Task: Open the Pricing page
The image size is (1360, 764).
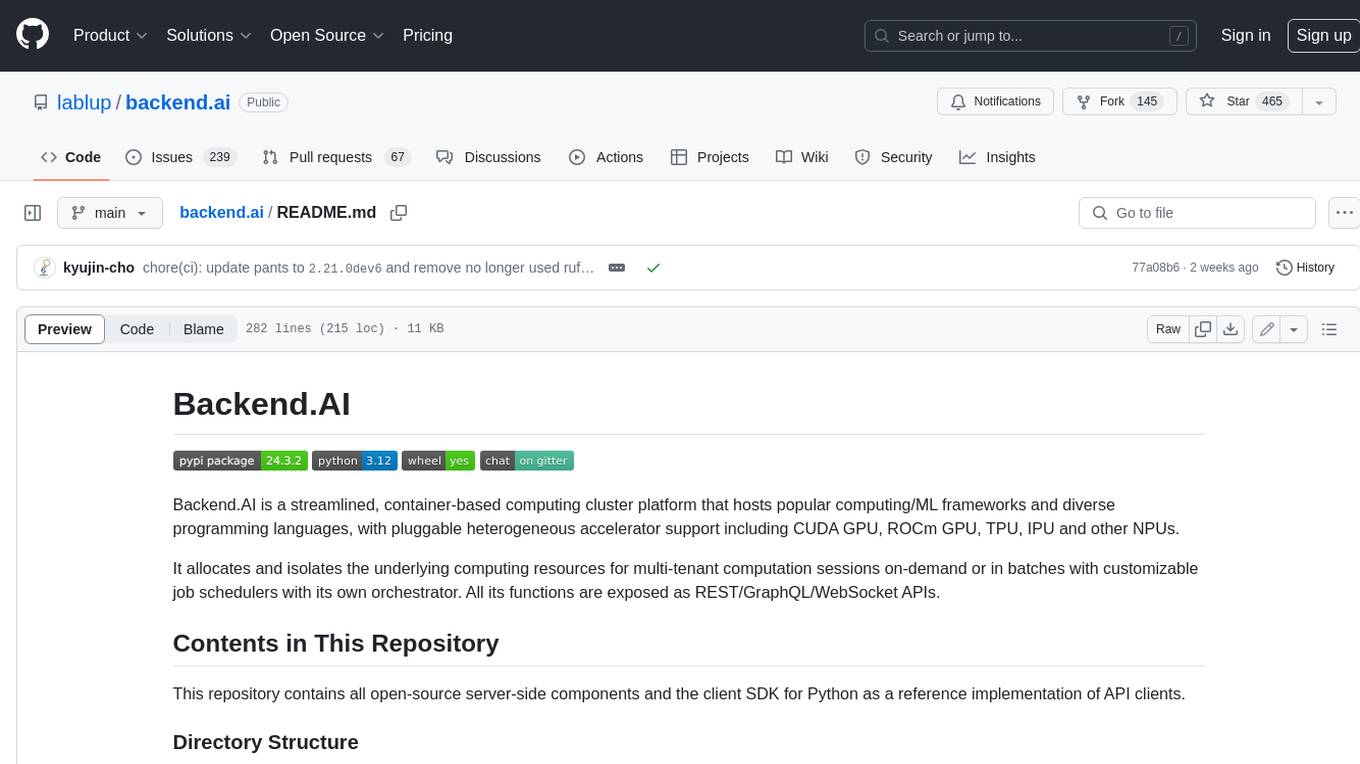Action: (427, 35)
